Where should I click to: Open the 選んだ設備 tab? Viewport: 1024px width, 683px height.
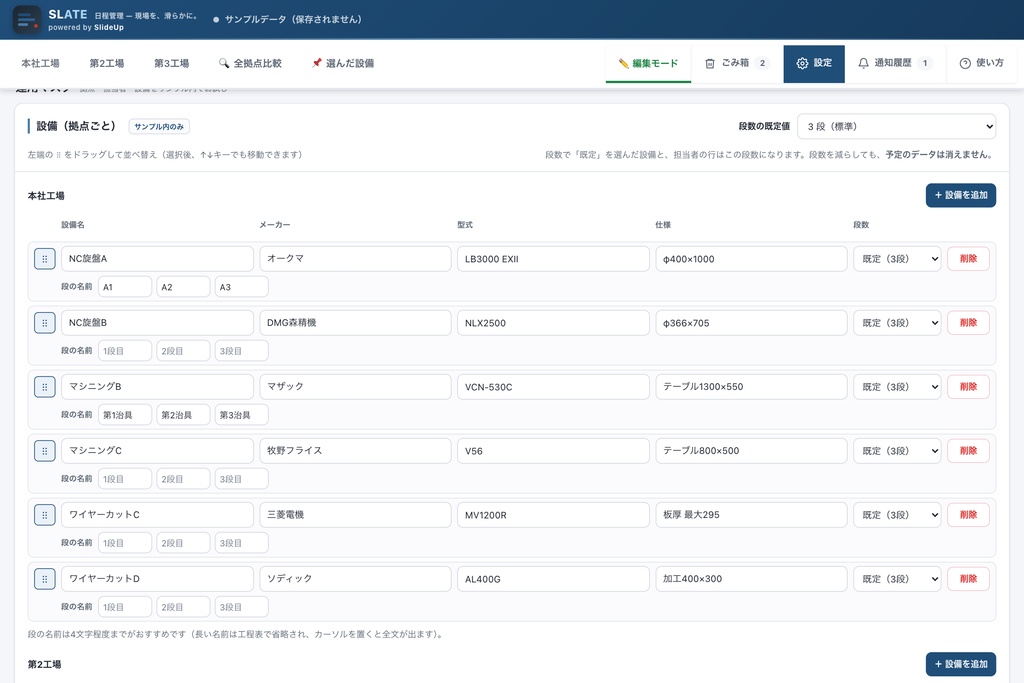pos(343,63)
